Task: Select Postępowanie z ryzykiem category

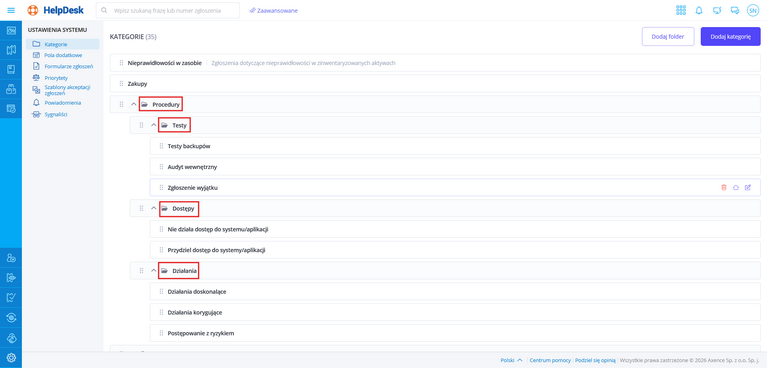Action: coord(455,333)
